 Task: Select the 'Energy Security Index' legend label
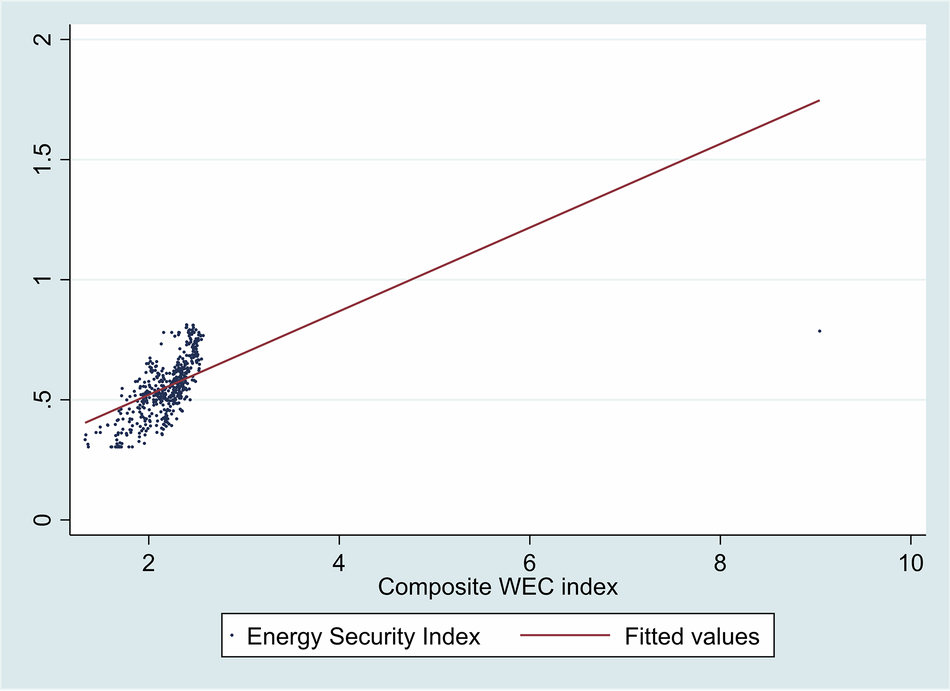pyautogui.click(x=363, y=636)
